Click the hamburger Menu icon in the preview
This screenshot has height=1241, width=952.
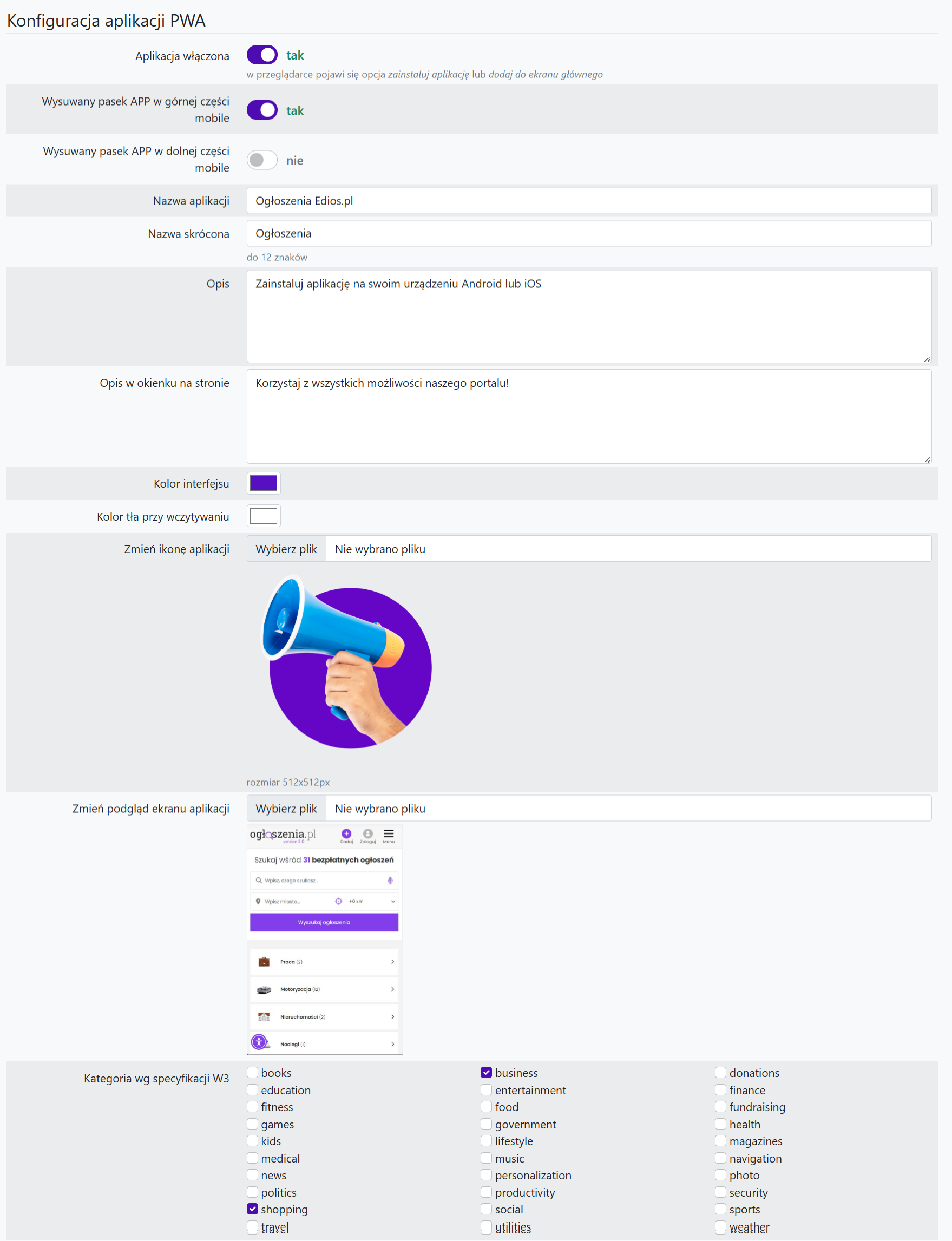(x=388, y=833)
